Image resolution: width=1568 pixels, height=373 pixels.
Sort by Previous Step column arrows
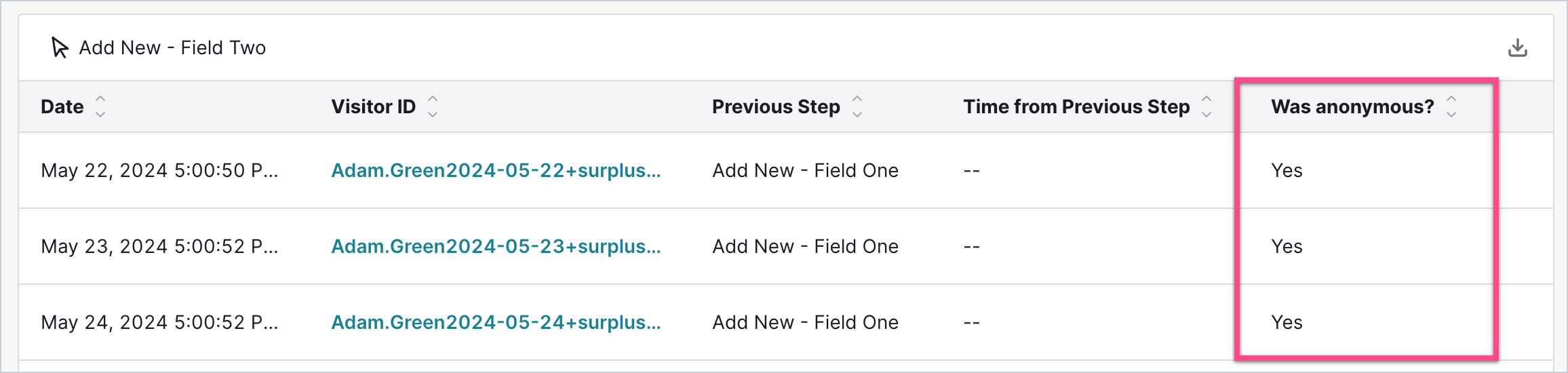point(857,106)
